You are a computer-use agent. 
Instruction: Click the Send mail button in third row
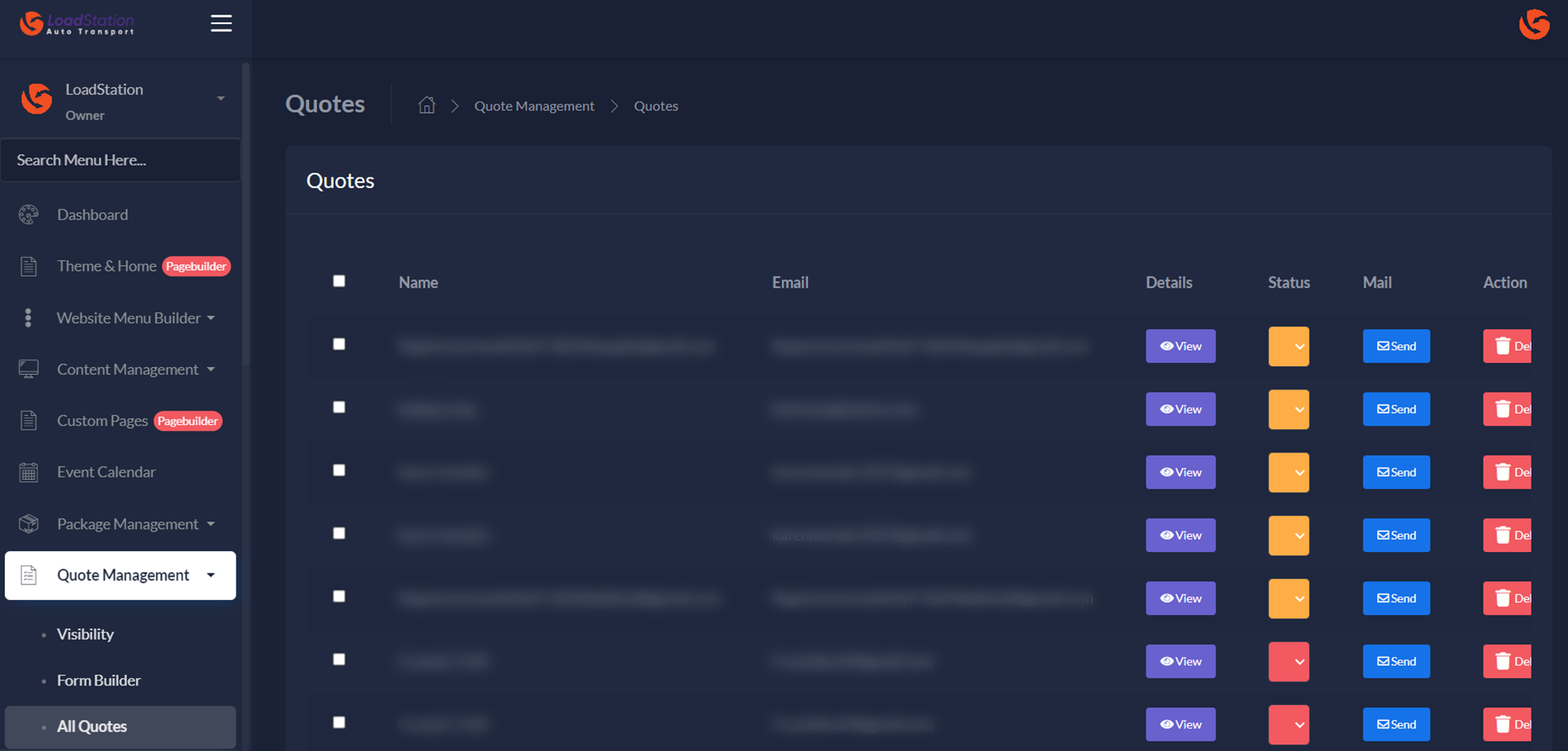pos(1396,472)
